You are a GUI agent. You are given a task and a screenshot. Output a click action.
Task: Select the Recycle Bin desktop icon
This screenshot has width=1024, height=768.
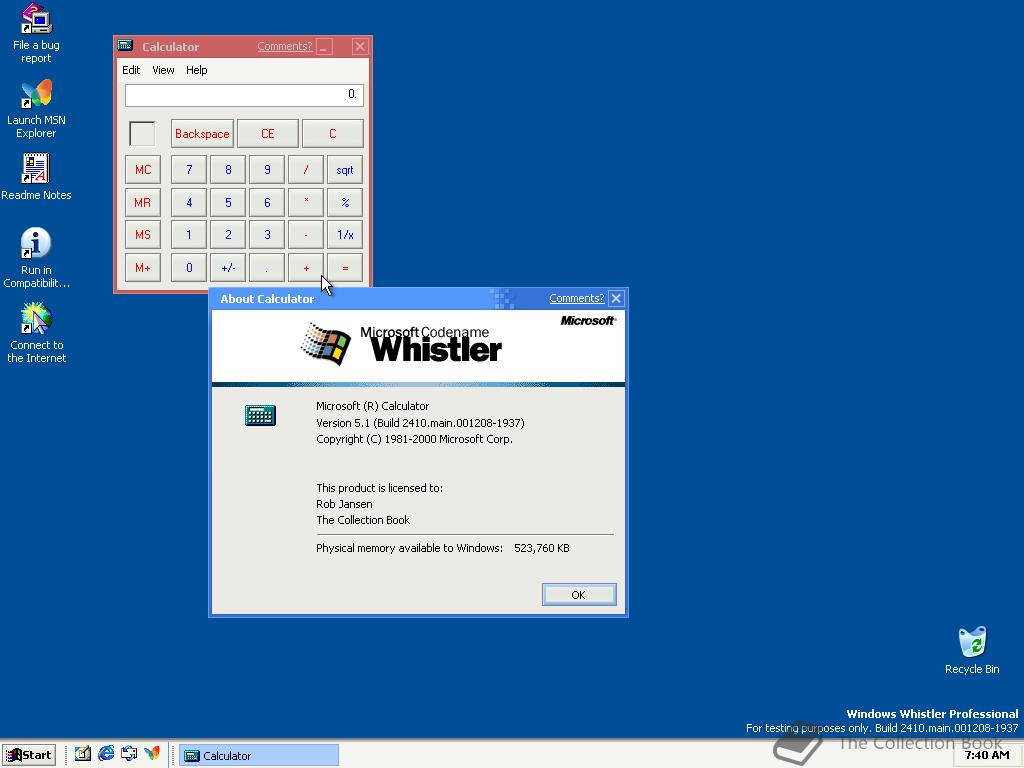tap(972, 650)
